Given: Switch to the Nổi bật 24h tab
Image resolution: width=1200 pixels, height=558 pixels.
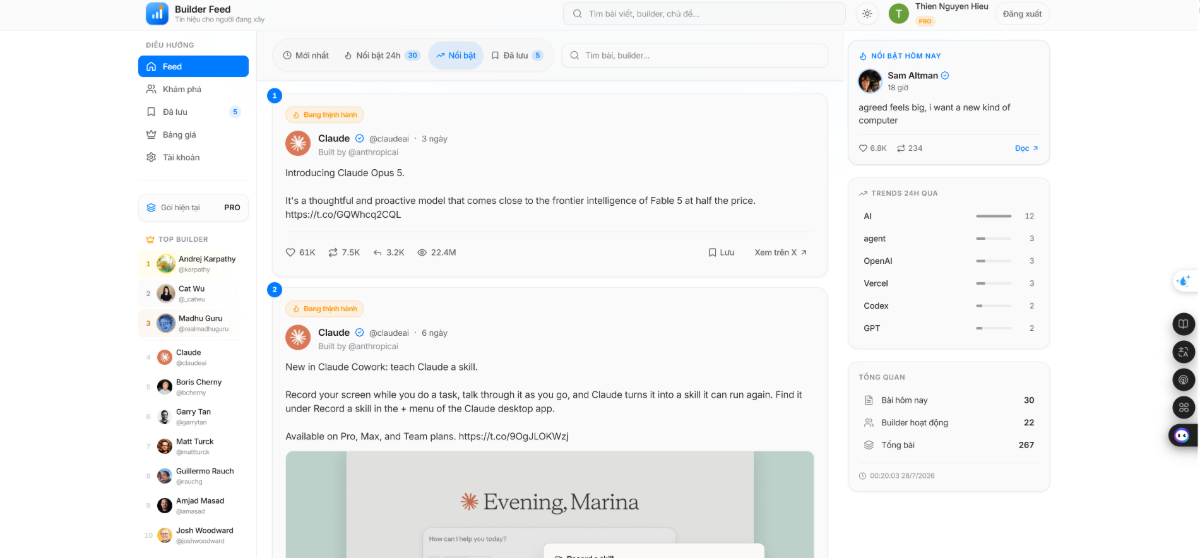Looking at the screenshot, I should click(382, 55).
